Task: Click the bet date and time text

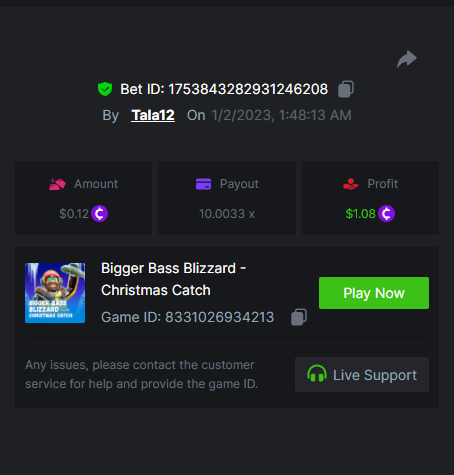Action: 282,115
